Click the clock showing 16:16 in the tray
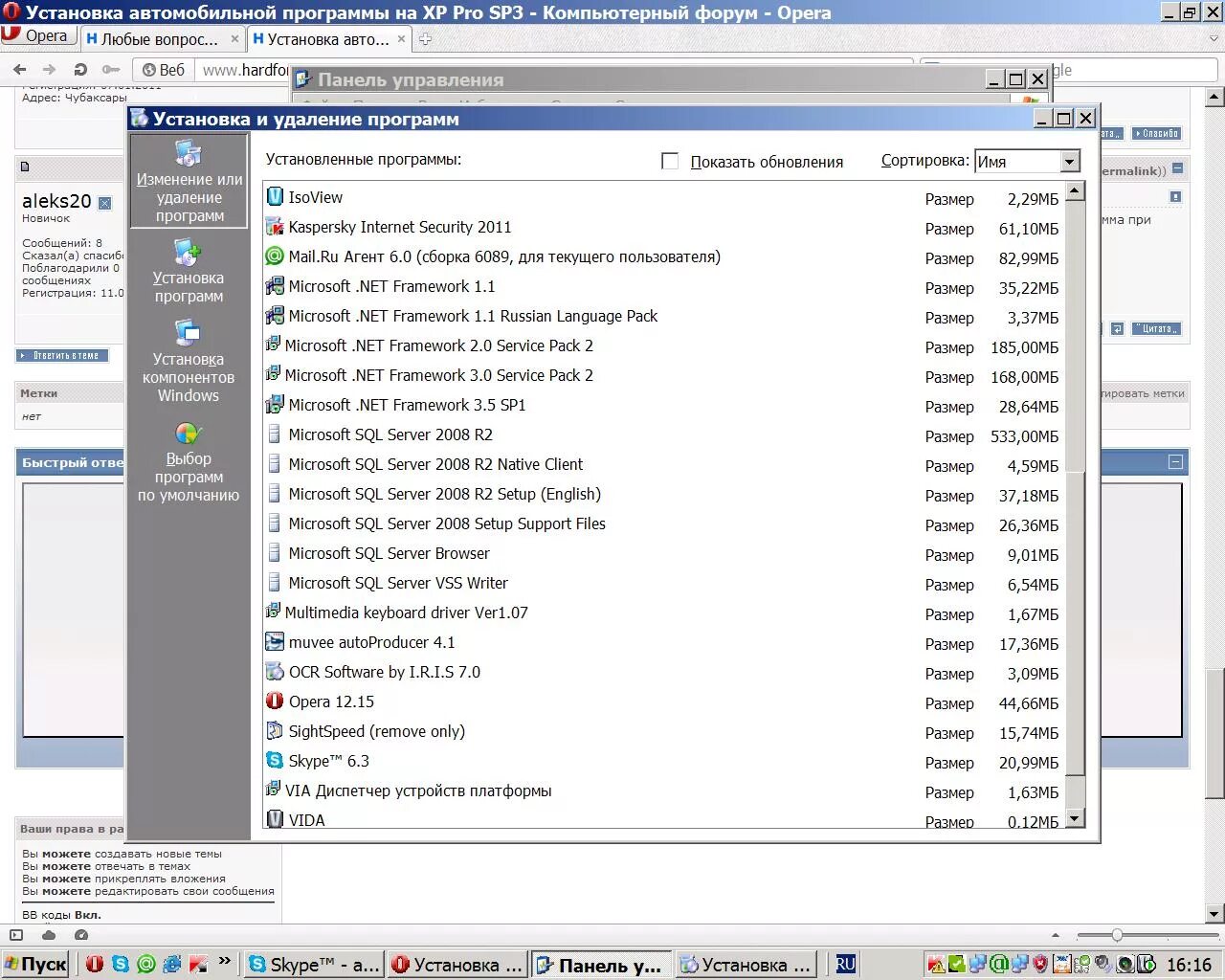Screen dimensions: 1225x980 point(1190,965)
